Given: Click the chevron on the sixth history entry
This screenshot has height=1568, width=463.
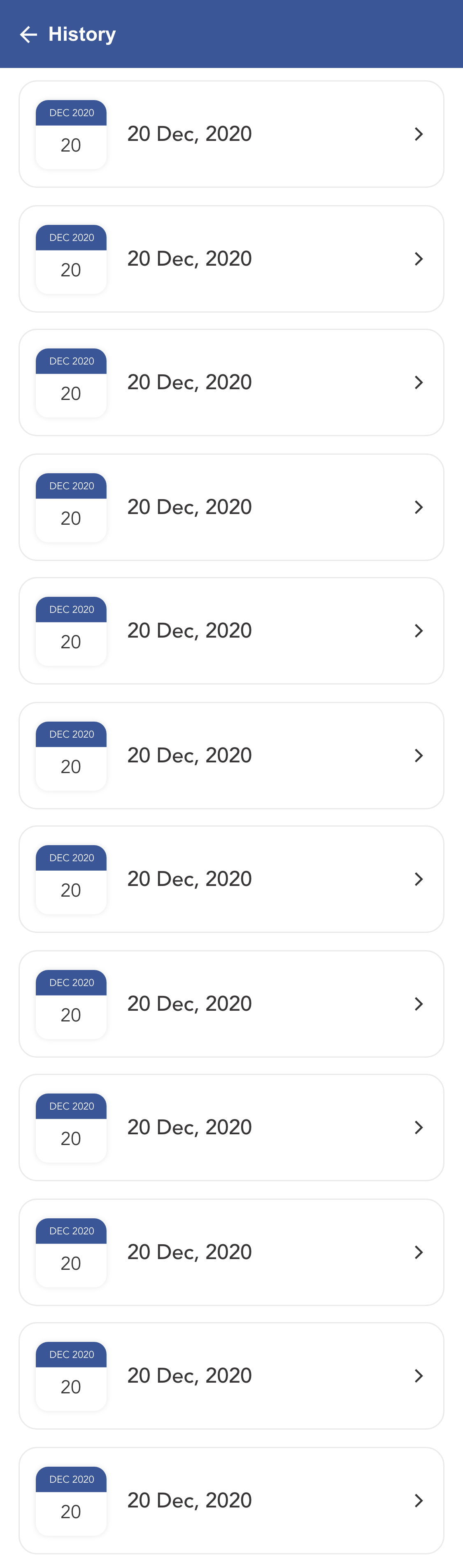Looking at the screenshot, I should [x=419, y=755].
